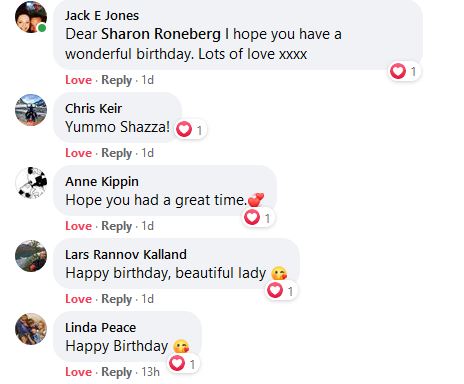Open 1d timestamp on Jack's comment
The width and height of the screenshot is (464, 384).
click(148, 80)
